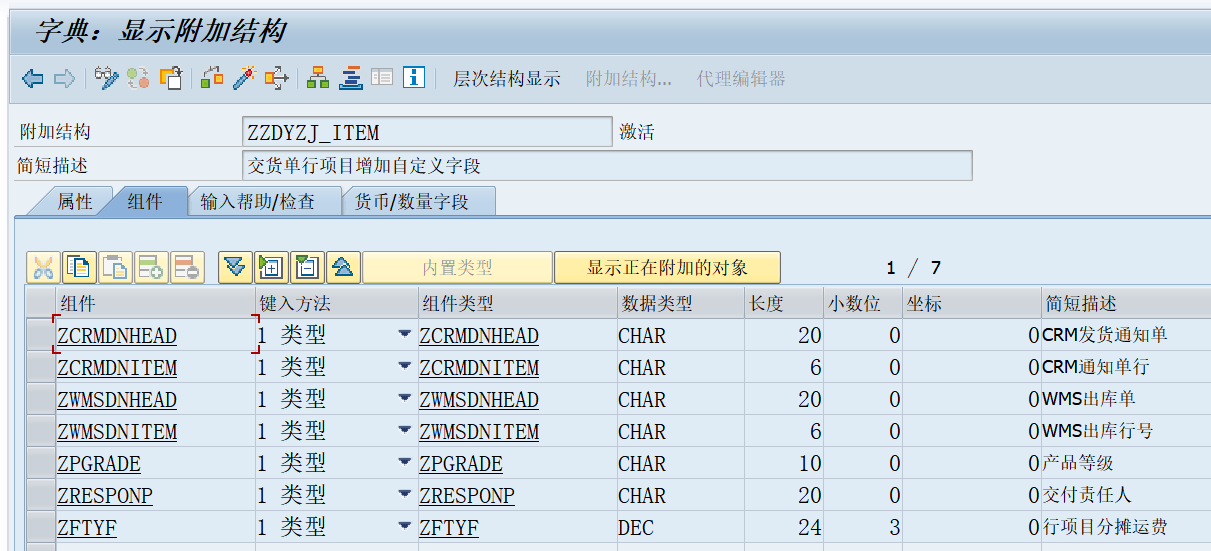Click the activate magic wand icon
This screenshot has width=1211, height=551.
coord(245,78)
